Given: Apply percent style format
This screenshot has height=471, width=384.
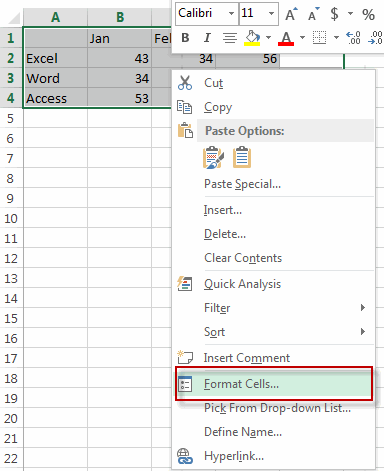Looking at the screenshot, I should [x=368, y=14].
